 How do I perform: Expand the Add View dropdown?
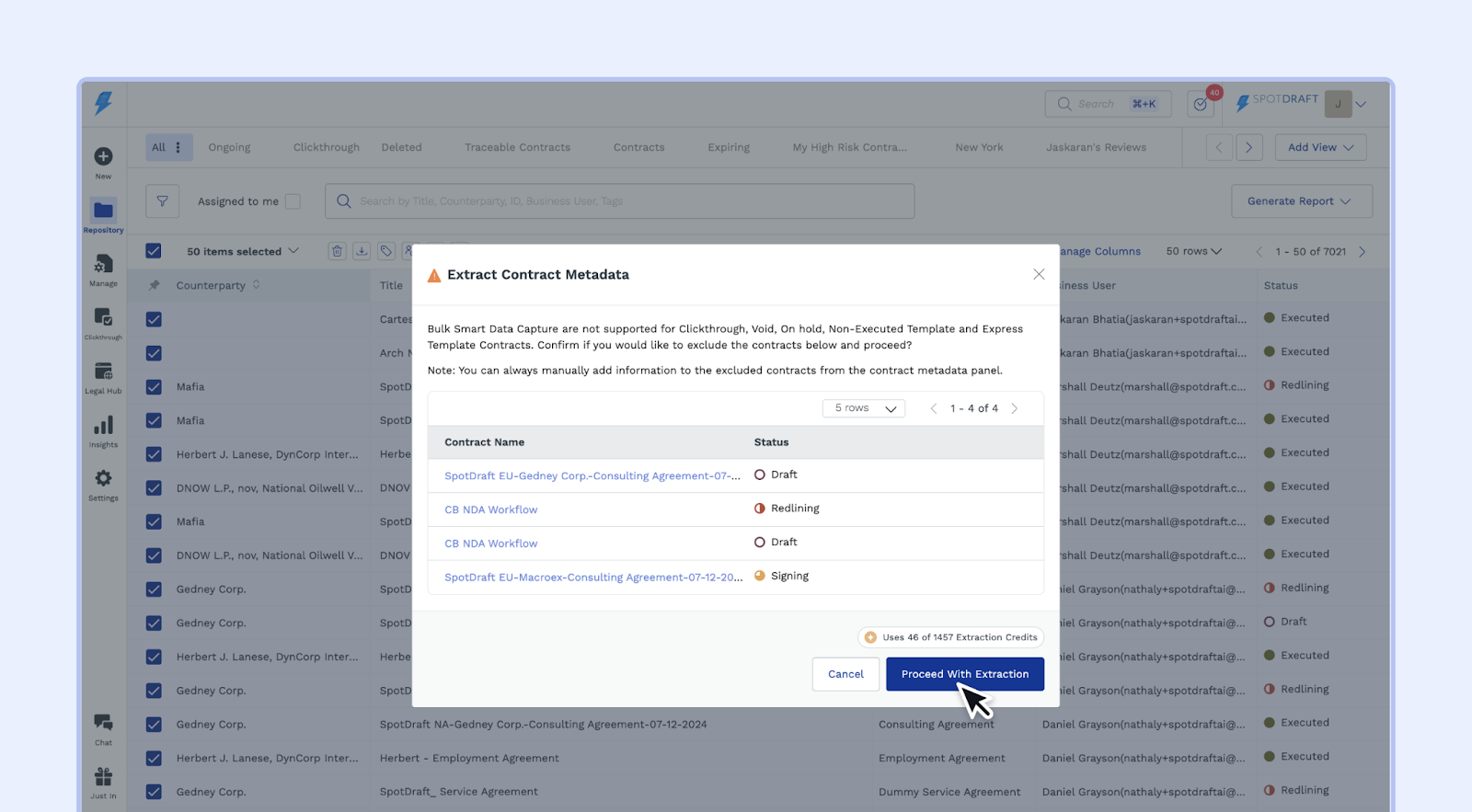(1320, 147)
